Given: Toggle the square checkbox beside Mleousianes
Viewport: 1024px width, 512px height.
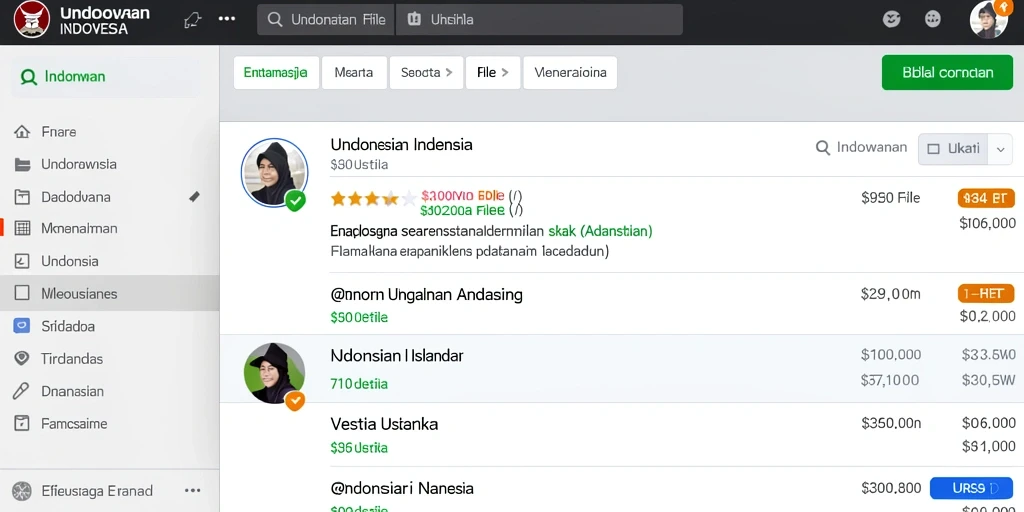Looking at the screenshot, I should (x=22, y=293).
